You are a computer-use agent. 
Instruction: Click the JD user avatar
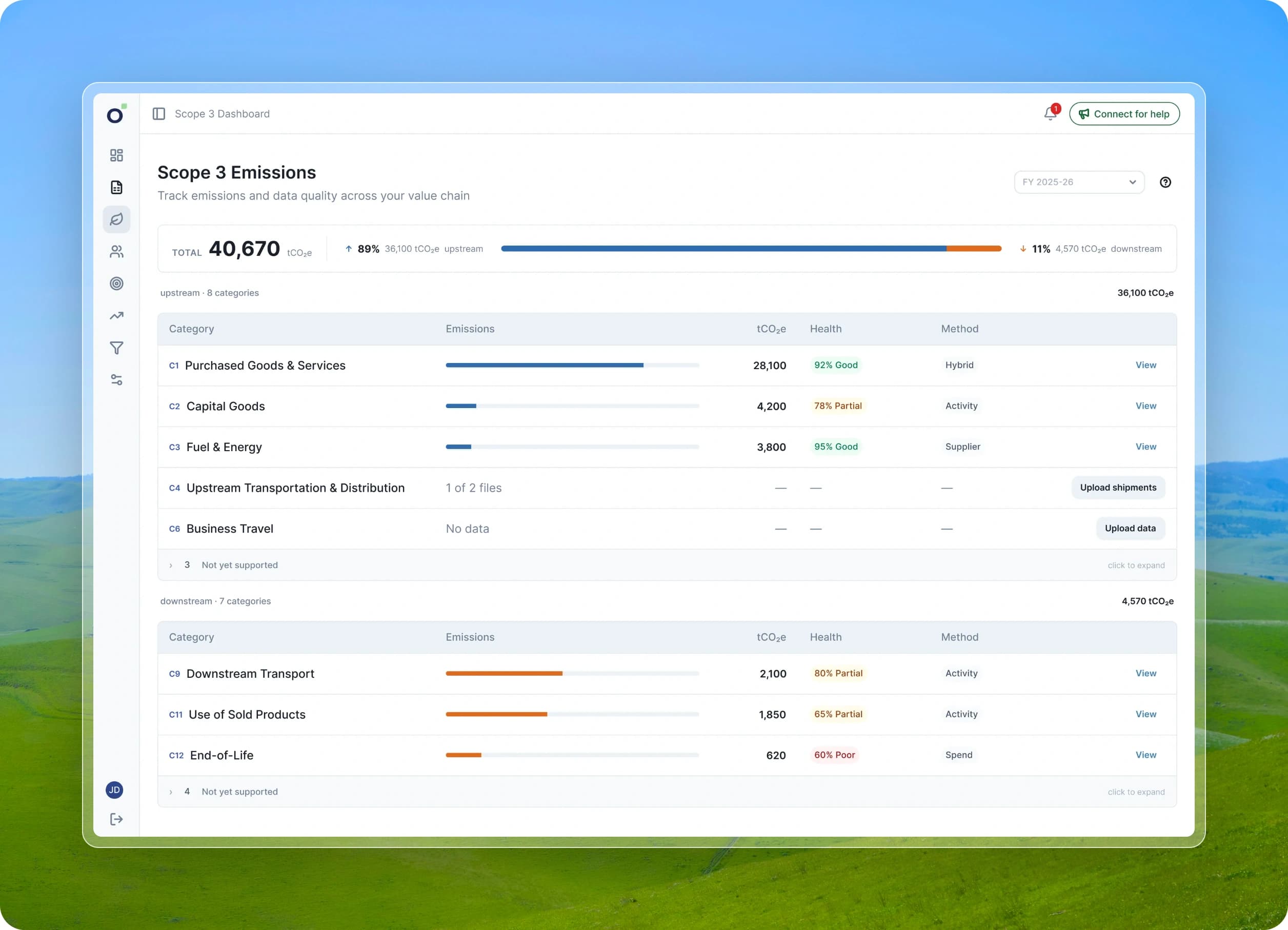pos(115,790)
